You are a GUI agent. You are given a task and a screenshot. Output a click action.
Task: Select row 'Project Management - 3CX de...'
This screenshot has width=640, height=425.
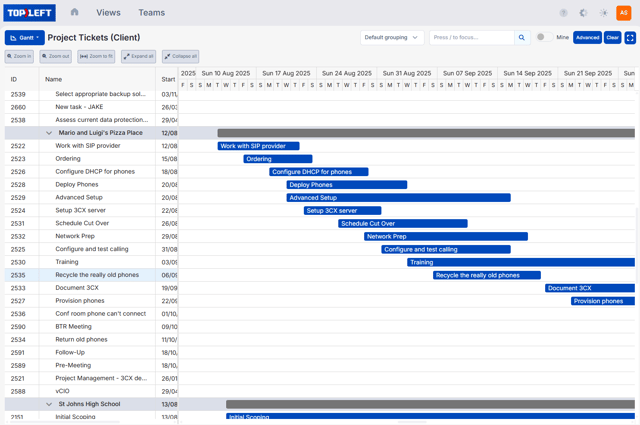click(x=91, y=378)
